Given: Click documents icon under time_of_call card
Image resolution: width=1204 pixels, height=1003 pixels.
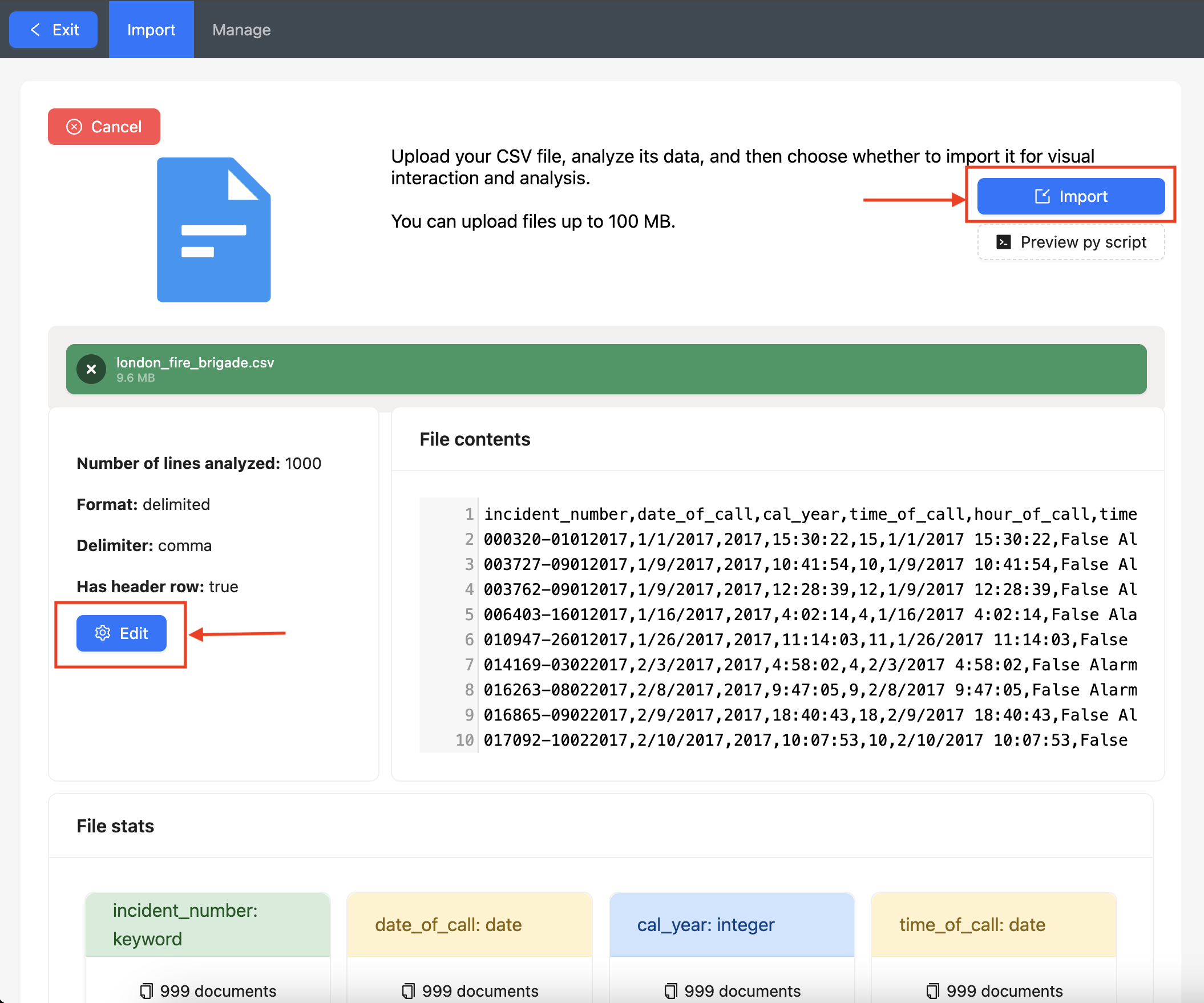Looking at the screenshot, I should coord(933,990).
